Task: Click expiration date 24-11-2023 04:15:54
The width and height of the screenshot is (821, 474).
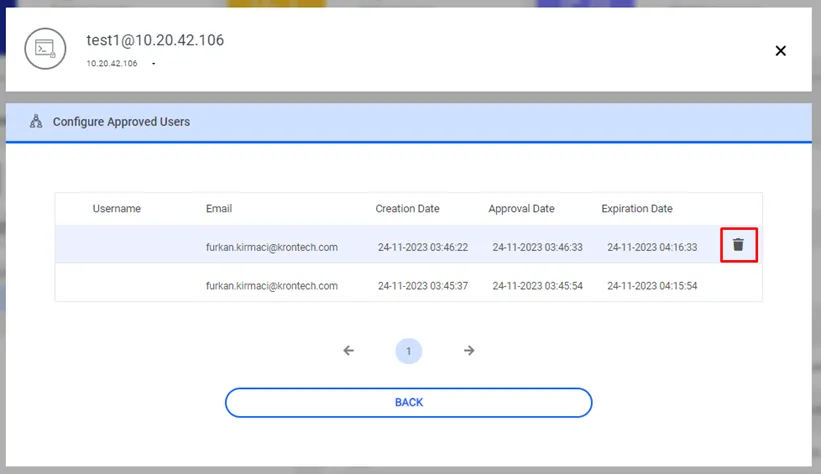Action: (x=652, y=286)
